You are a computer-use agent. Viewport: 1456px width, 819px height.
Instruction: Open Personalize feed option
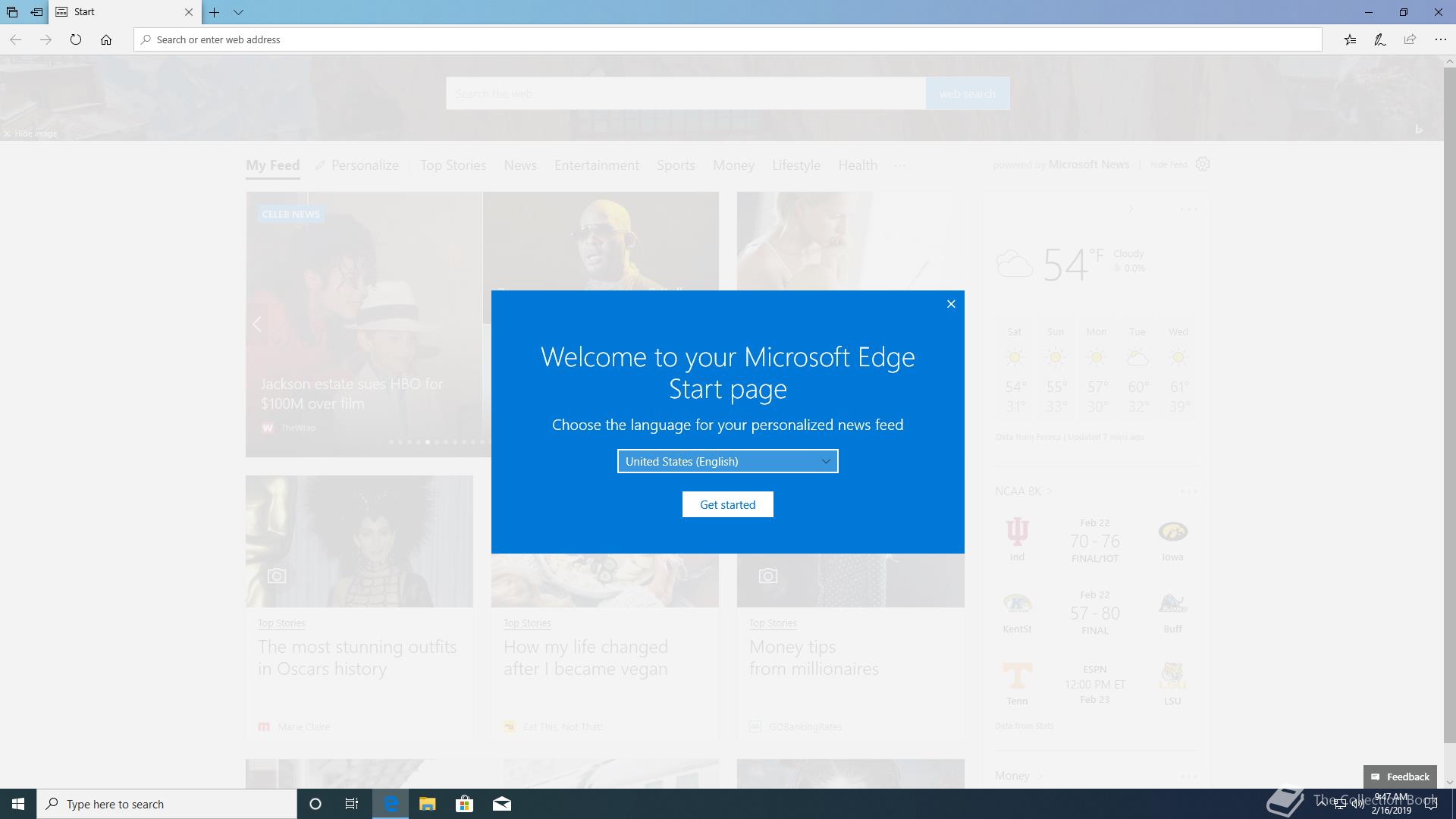[x=357, y=165]
